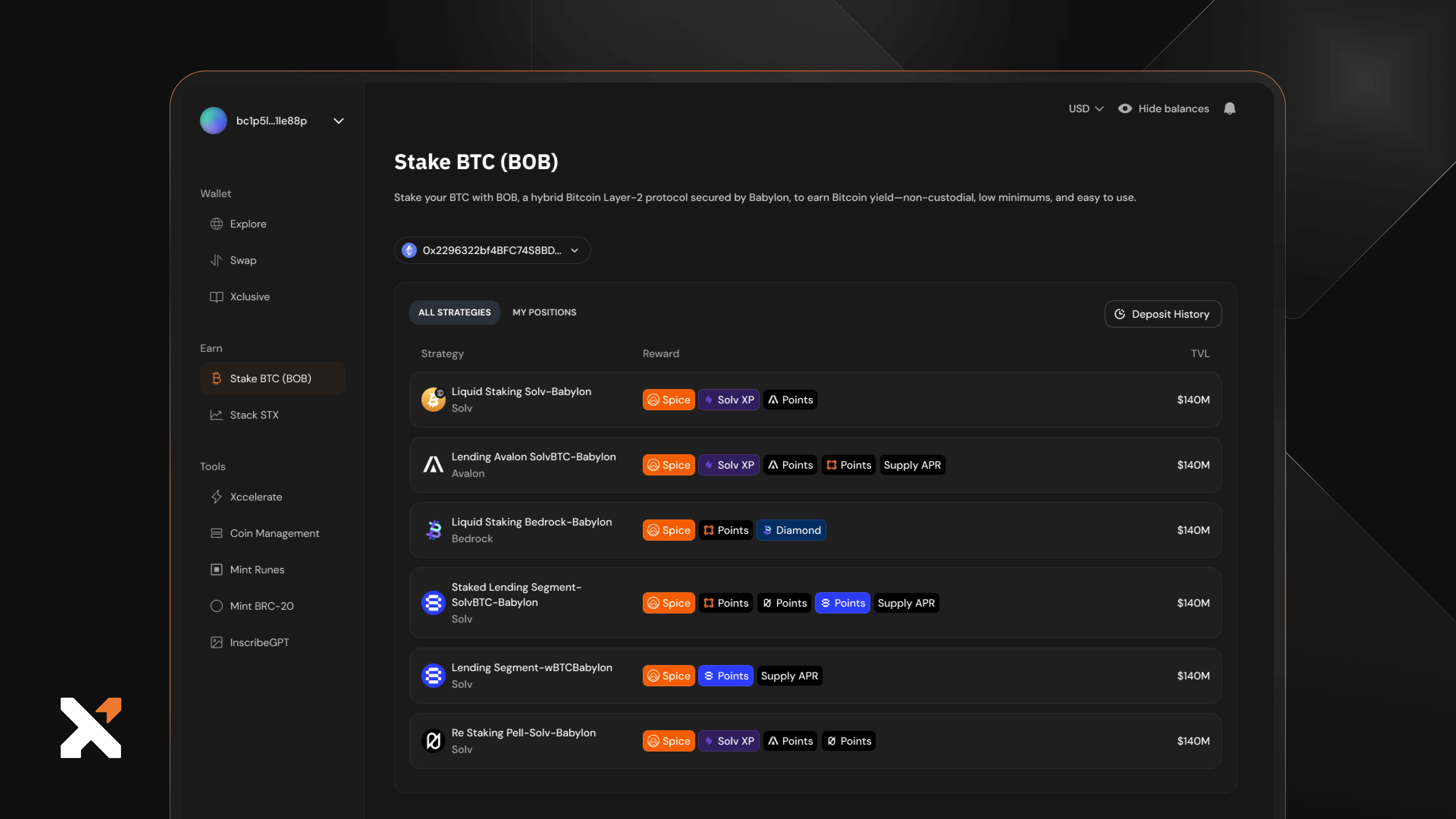Click Supply APR badge in Staked Lending row
This screenshot has width=1456, height=819.
coord(906,603)
